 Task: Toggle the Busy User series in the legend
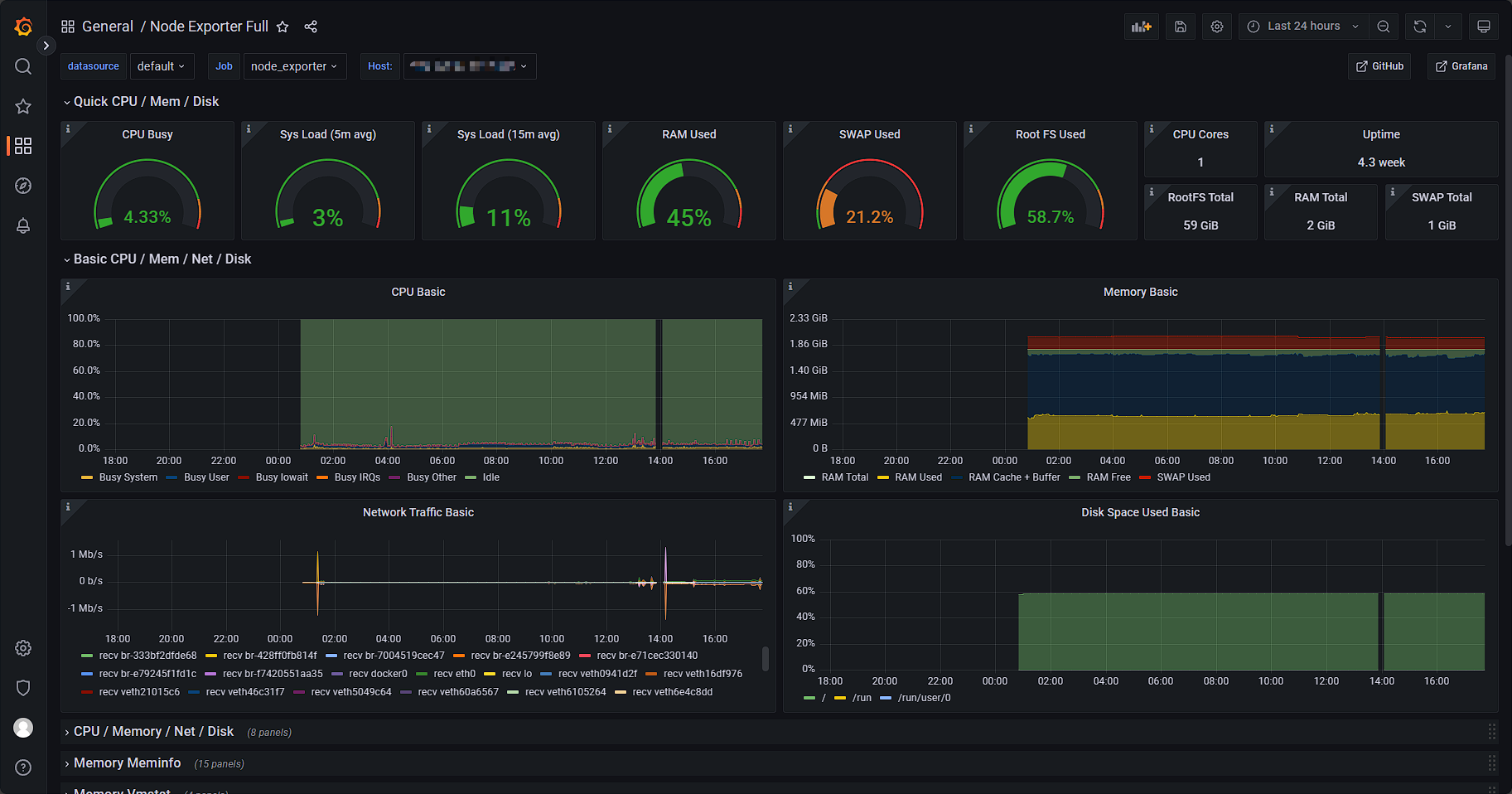tap(206, 477)
